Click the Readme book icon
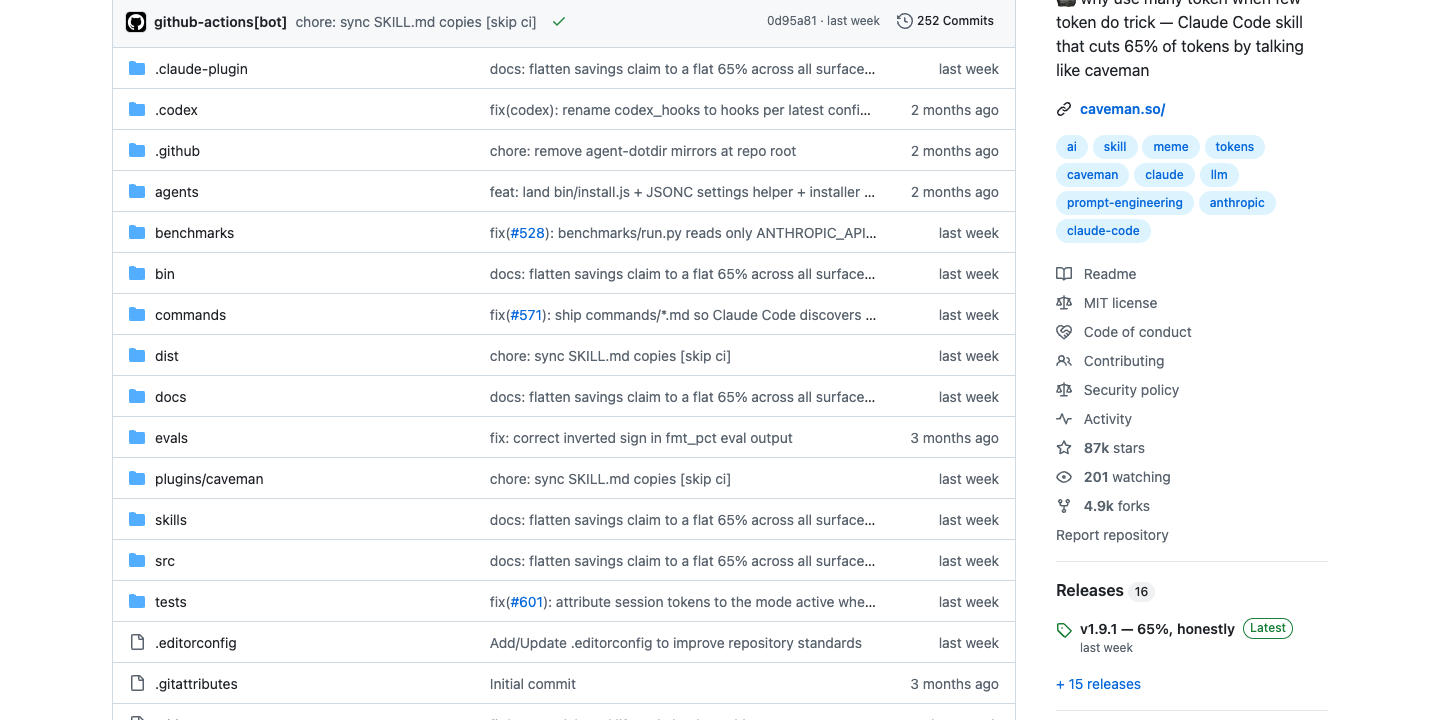 pos(1064,274)
